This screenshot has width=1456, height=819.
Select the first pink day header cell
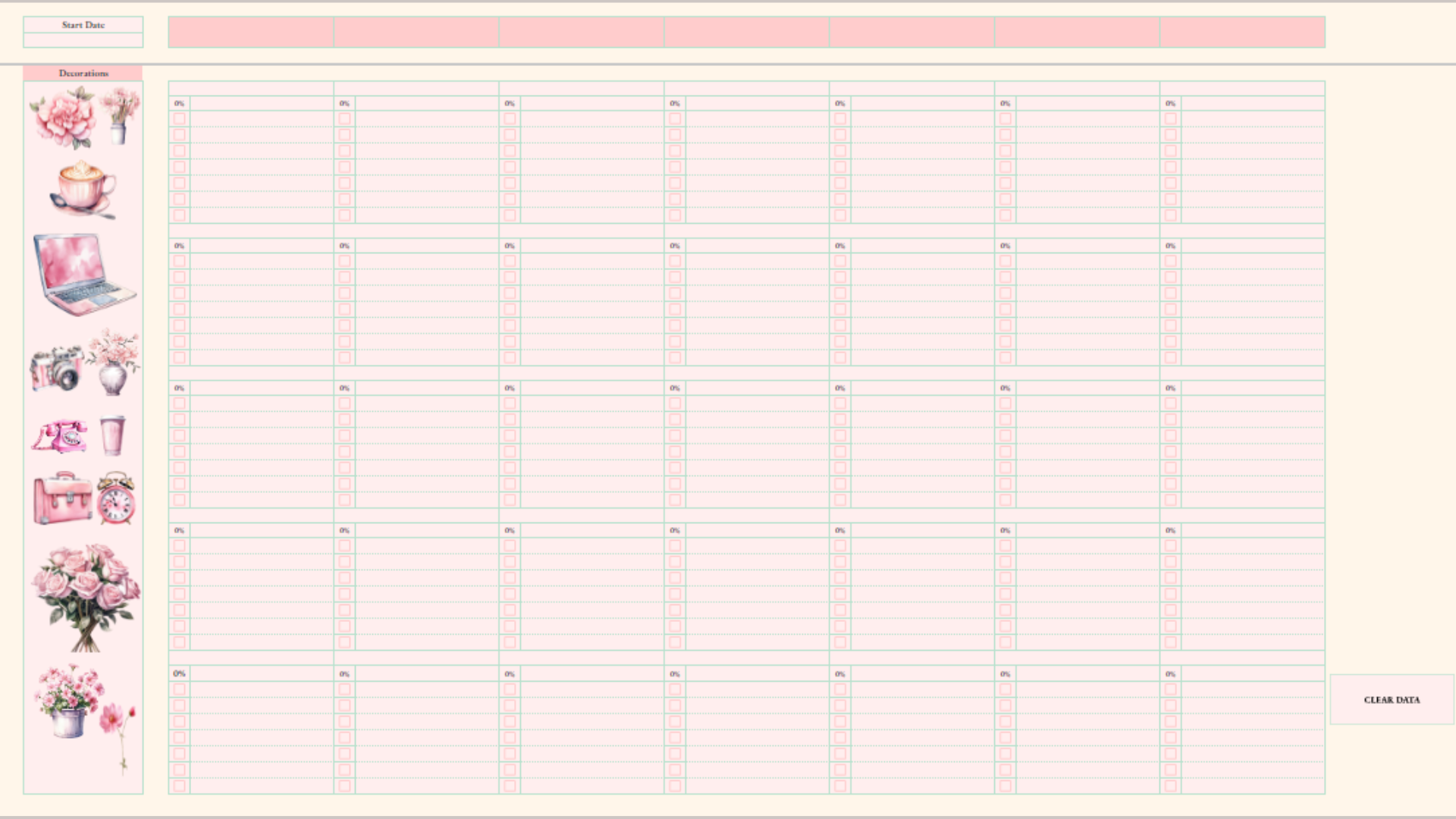point(251,33)
